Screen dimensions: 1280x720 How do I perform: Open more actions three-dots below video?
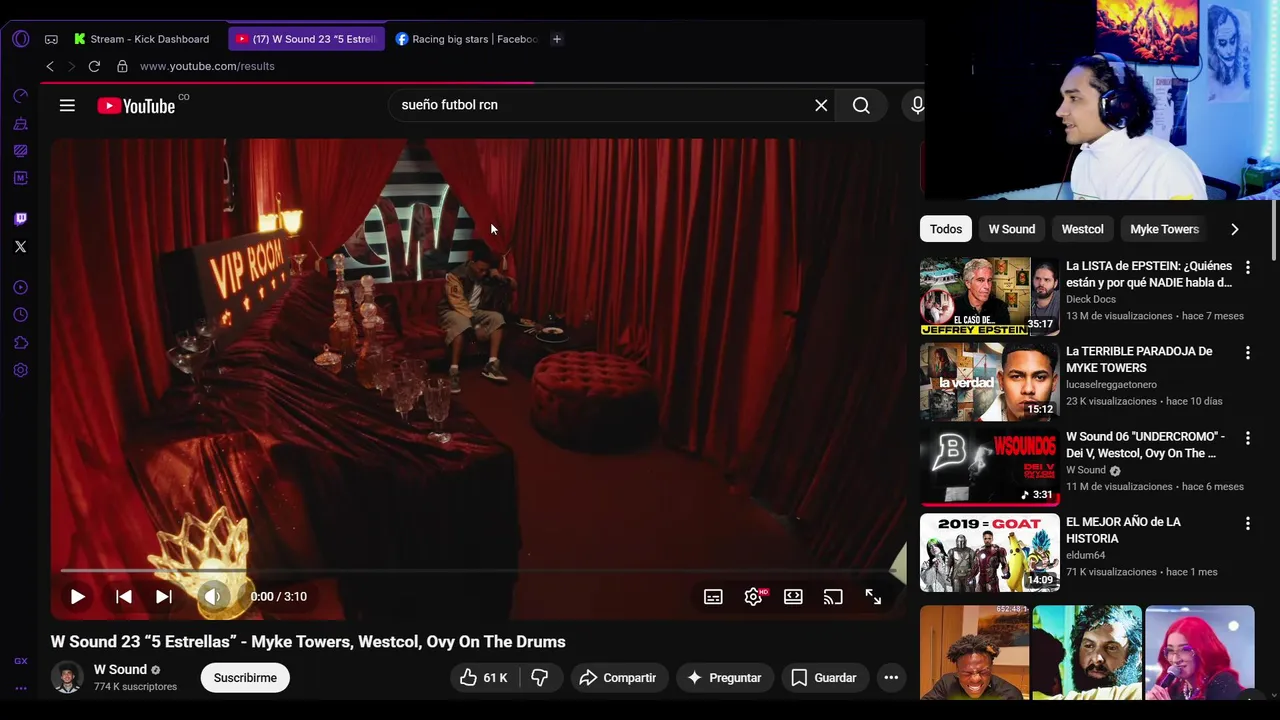click(x=891, y=678)
